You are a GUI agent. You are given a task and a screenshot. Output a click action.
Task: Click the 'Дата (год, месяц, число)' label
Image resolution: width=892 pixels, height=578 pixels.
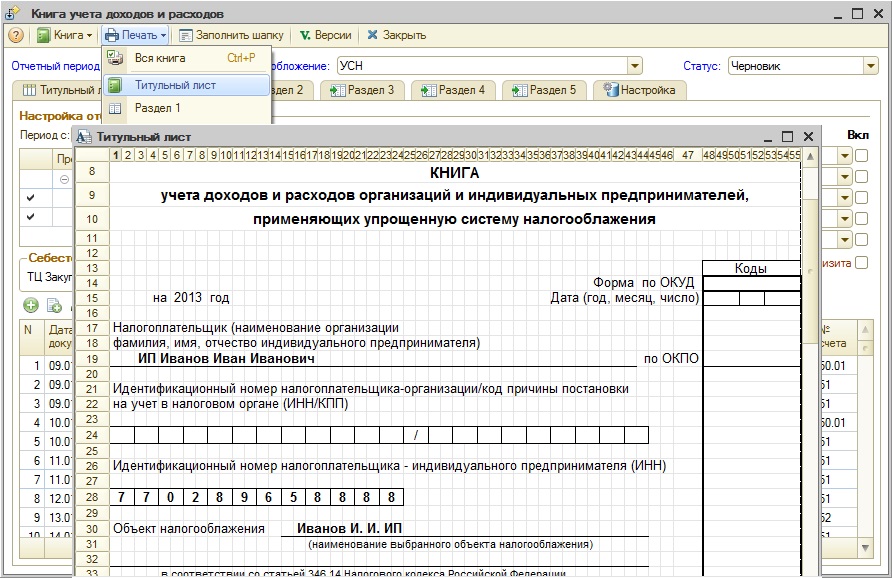[625, 298]
